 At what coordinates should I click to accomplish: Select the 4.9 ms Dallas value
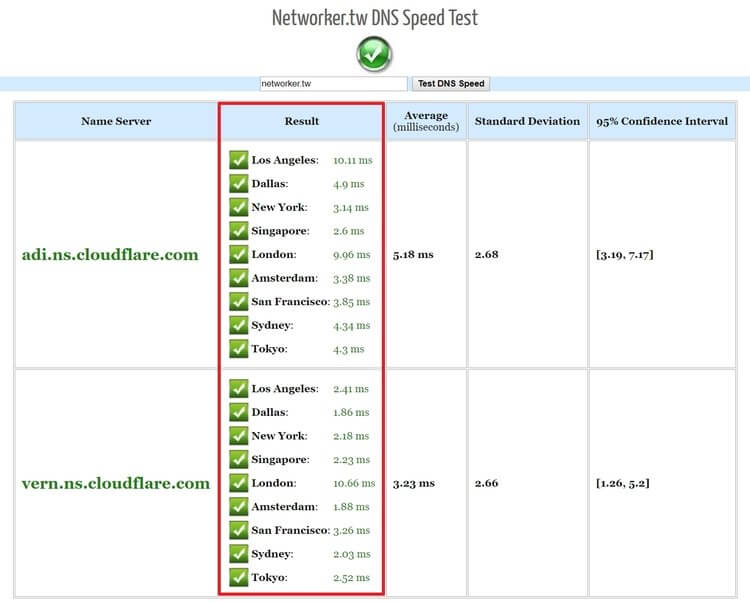(x=349, y=184)
